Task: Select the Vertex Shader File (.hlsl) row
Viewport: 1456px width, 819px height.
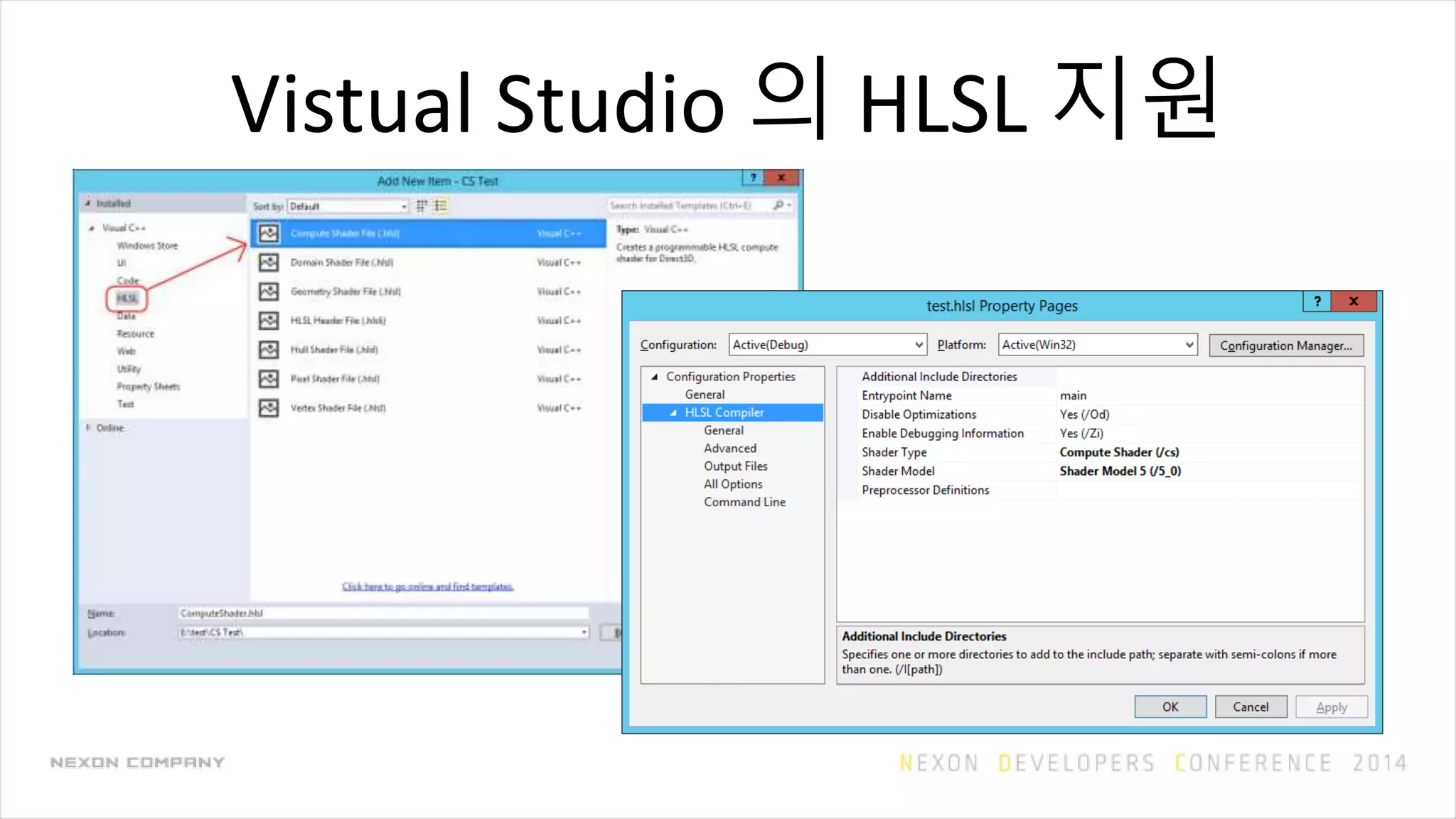Action: point(429,408)
